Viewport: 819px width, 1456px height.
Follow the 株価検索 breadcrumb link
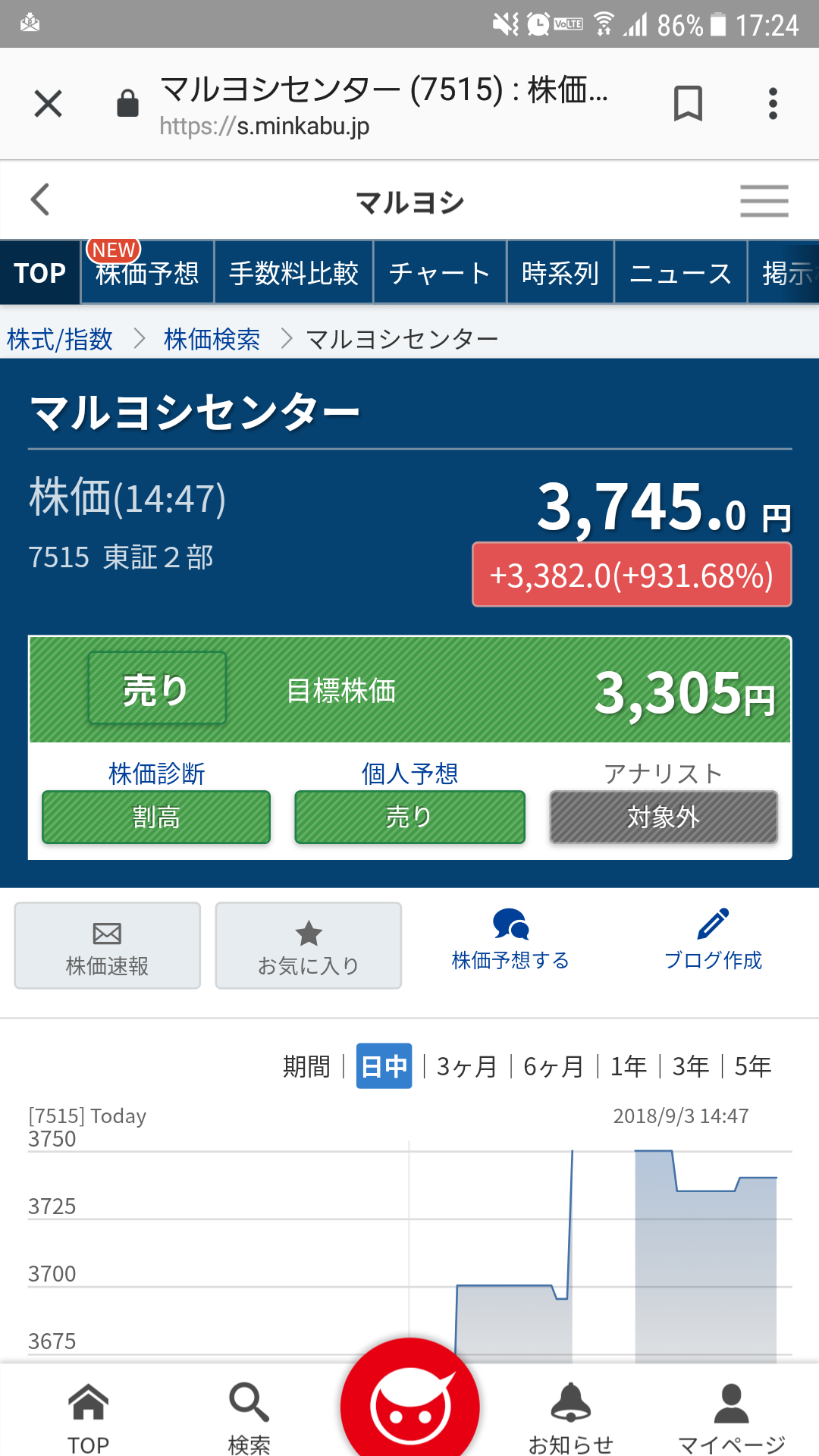(x=212, y=339)
